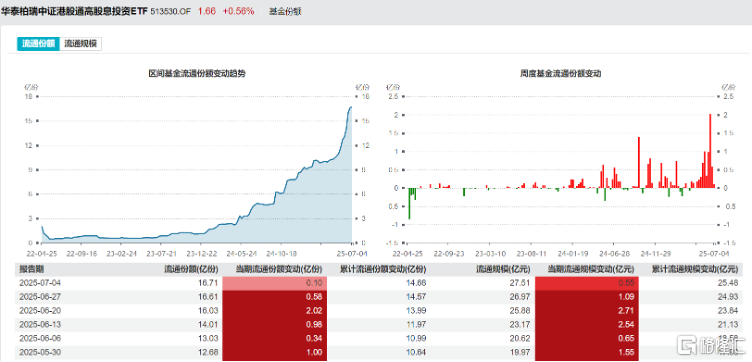Click the 27.51 circulating scale cell
The height and width of the screenshot is (362, 752).
[519, 283]
